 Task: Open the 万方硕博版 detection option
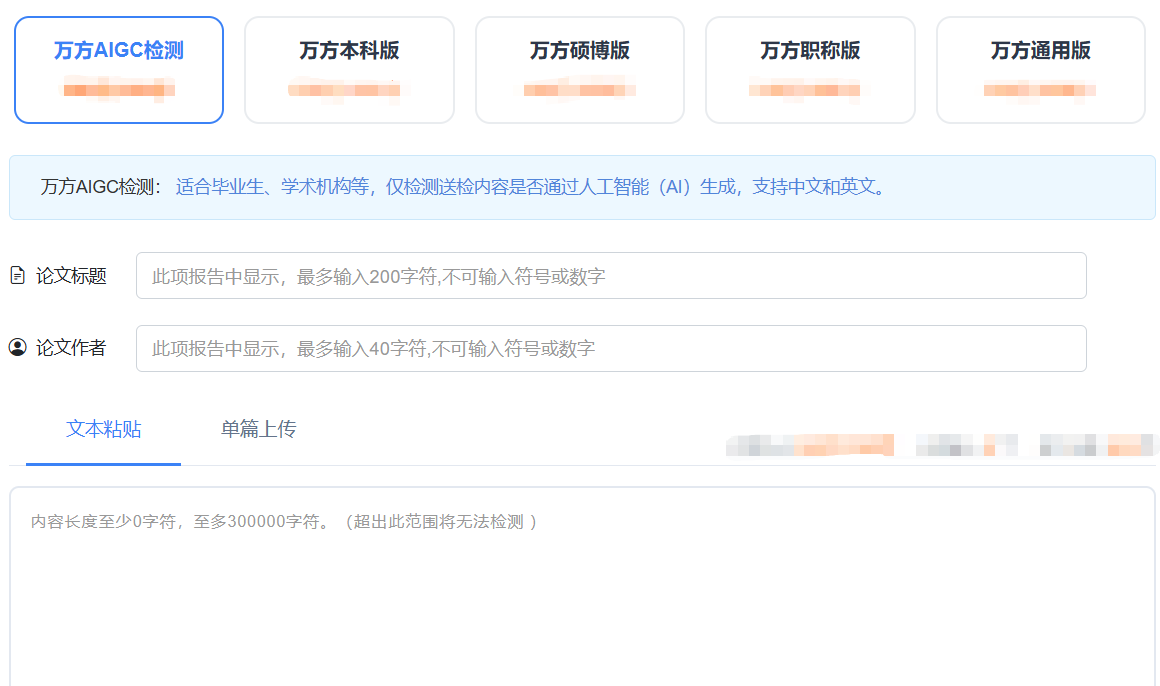(579, 68)
